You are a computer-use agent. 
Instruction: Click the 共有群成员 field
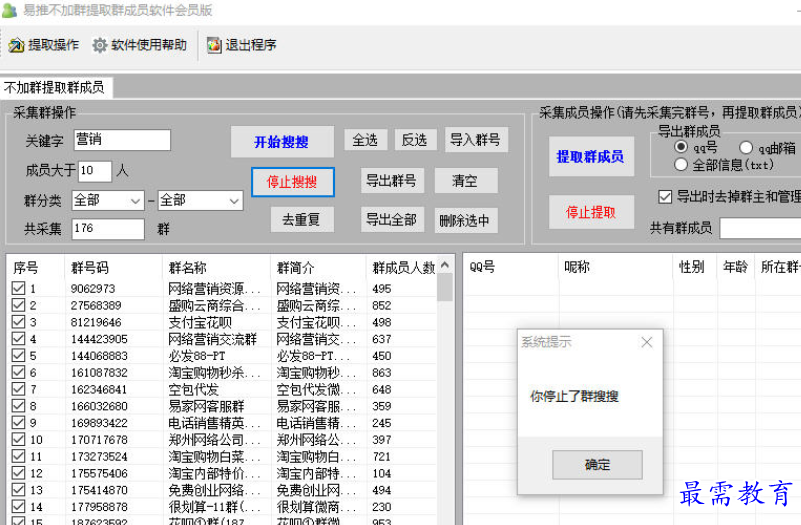pyautogui.click(x=760, y=228)
